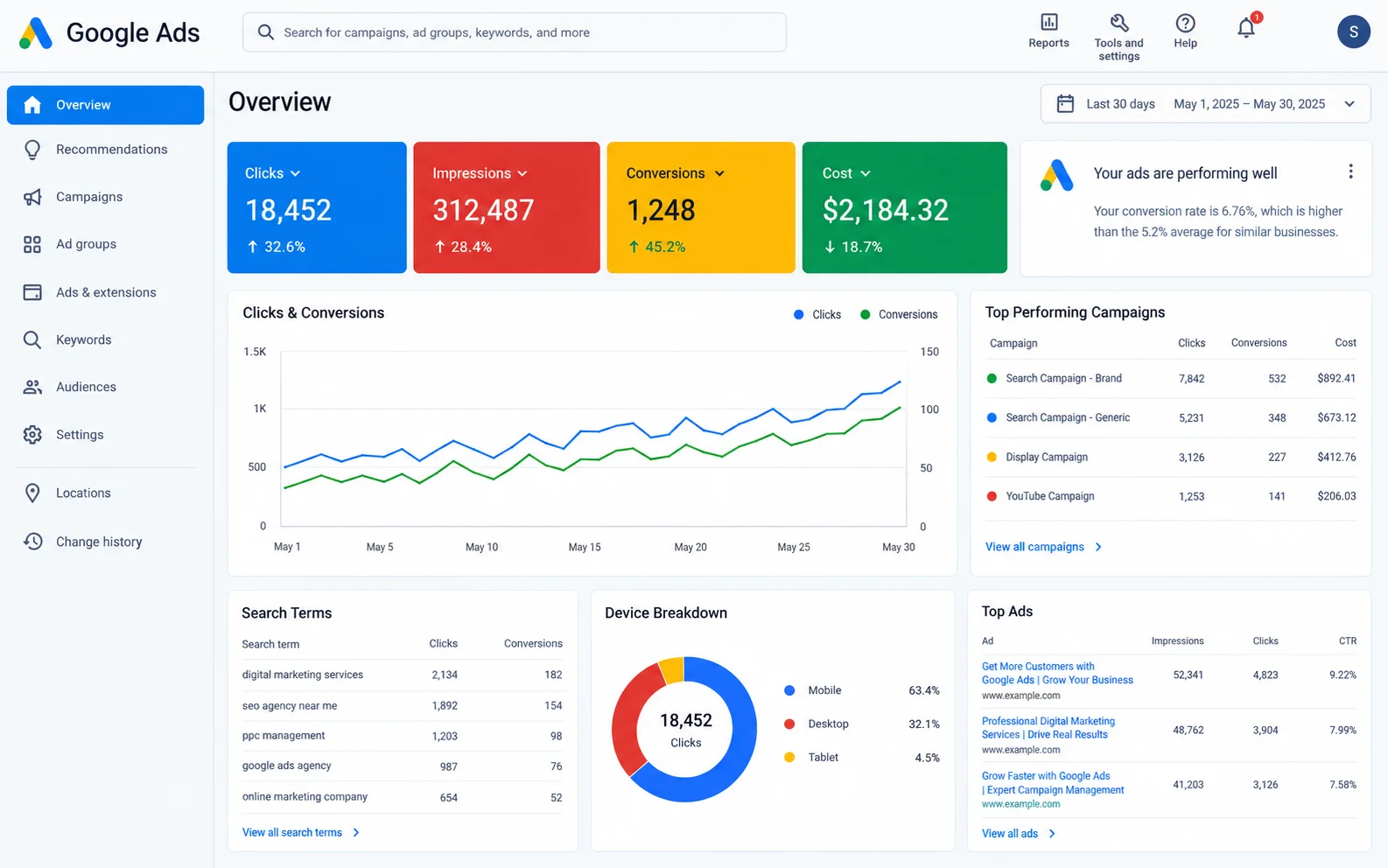This screenshot has width=1388, height=868.
Task: Open the performance card three-dot menu
Action: (x=1350, y=171)
